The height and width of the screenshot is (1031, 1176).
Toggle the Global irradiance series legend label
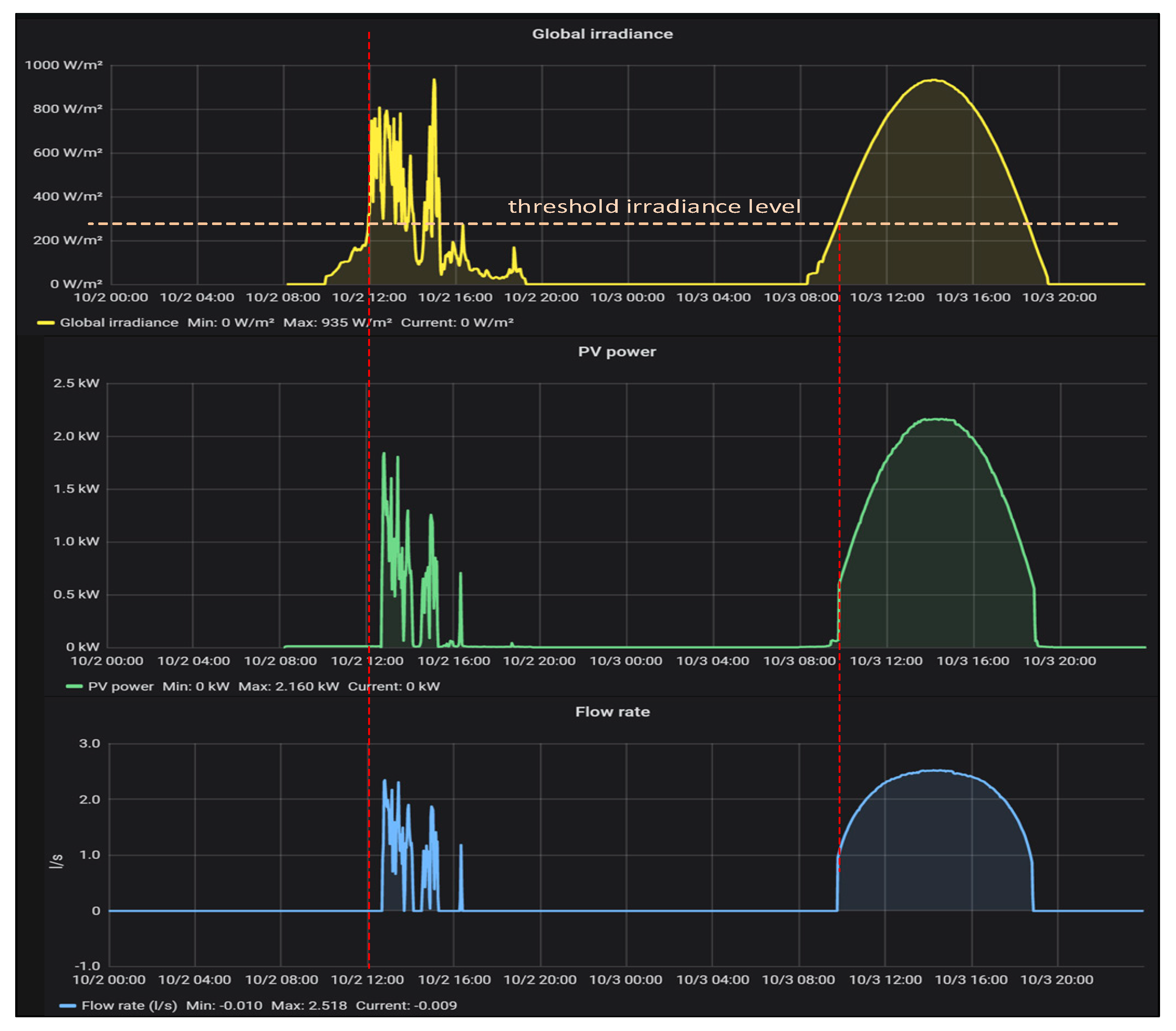coord(119,323)
